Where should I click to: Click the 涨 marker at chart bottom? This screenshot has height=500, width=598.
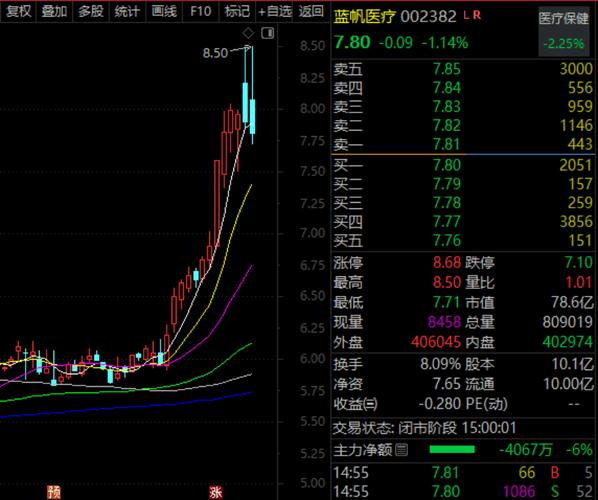click(x=215, y=492)
